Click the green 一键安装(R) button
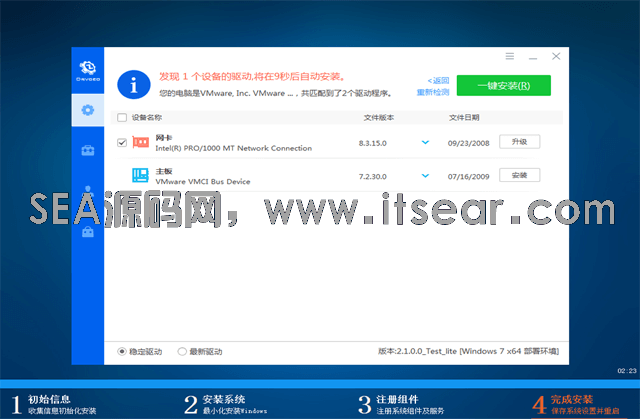 coord(504,86)
